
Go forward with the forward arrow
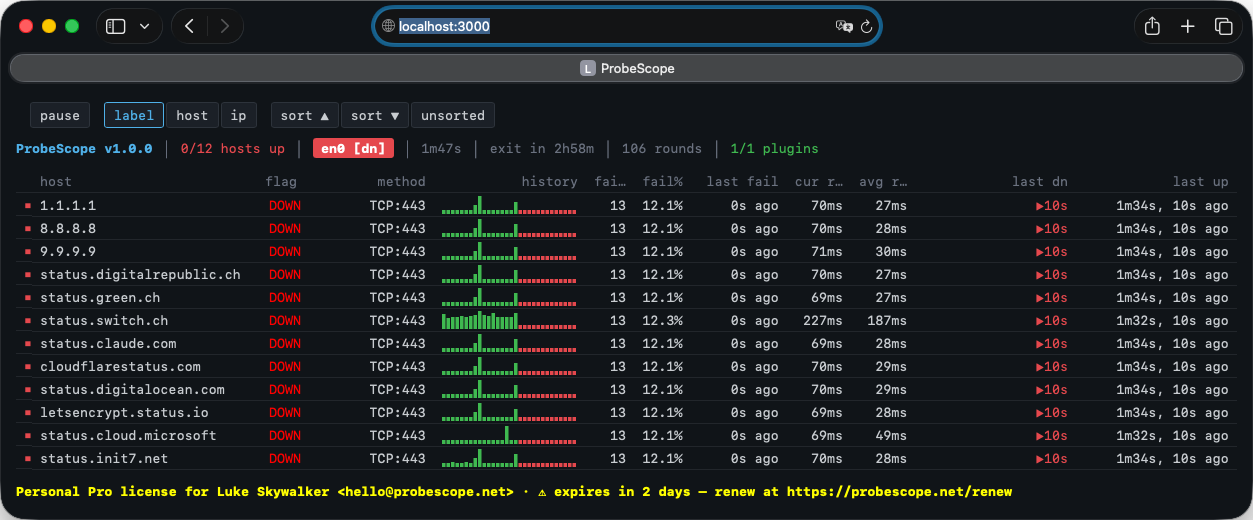224,27
